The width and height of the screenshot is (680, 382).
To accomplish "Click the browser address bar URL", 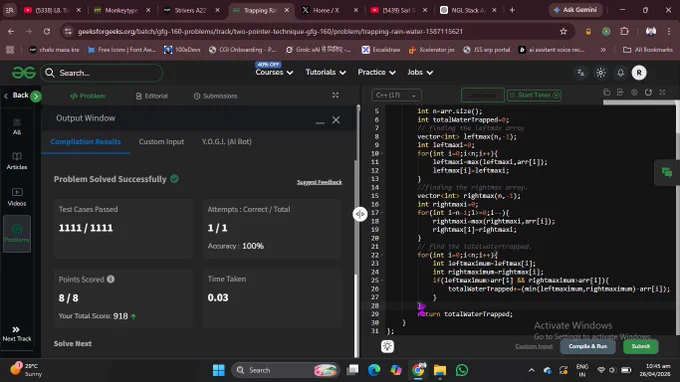I will 270,31.
